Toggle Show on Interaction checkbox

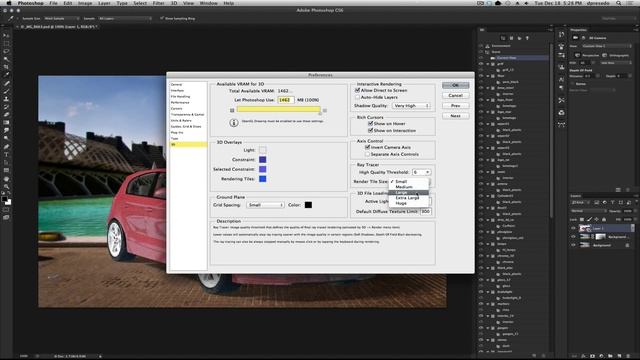(371, 130)
